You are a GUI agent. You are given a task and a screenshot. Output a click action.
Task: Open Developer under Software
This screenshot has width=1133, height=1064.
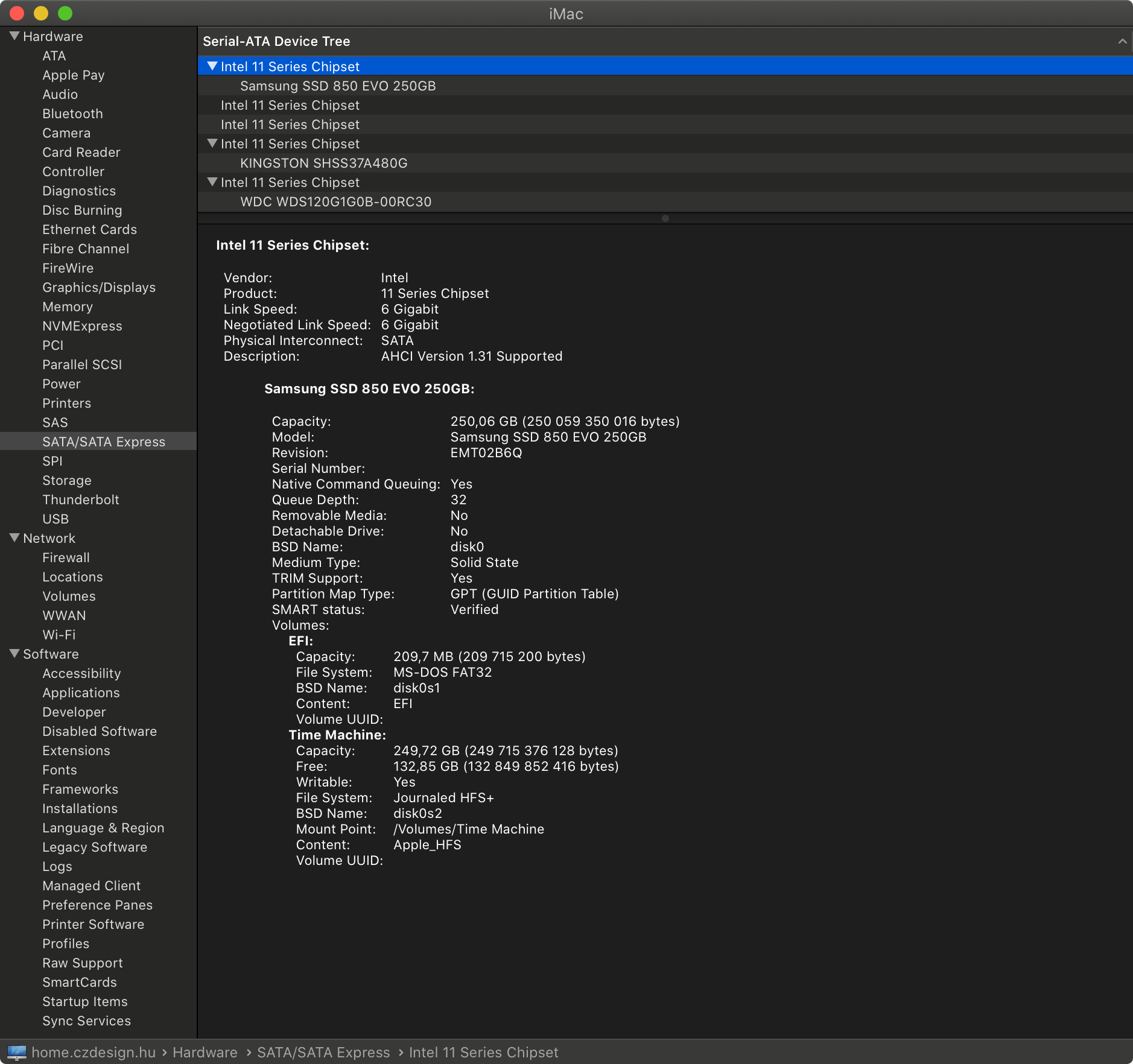(x=74, y=712)
